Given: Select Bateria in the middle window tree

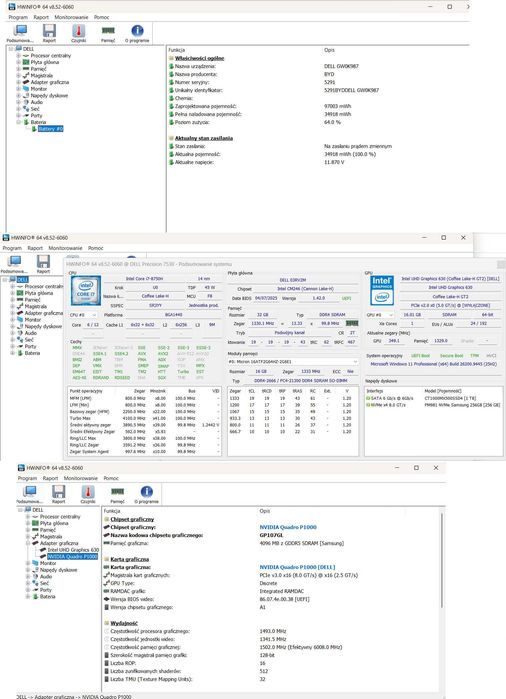Looking at the screenshot, I should coord(32,353).
